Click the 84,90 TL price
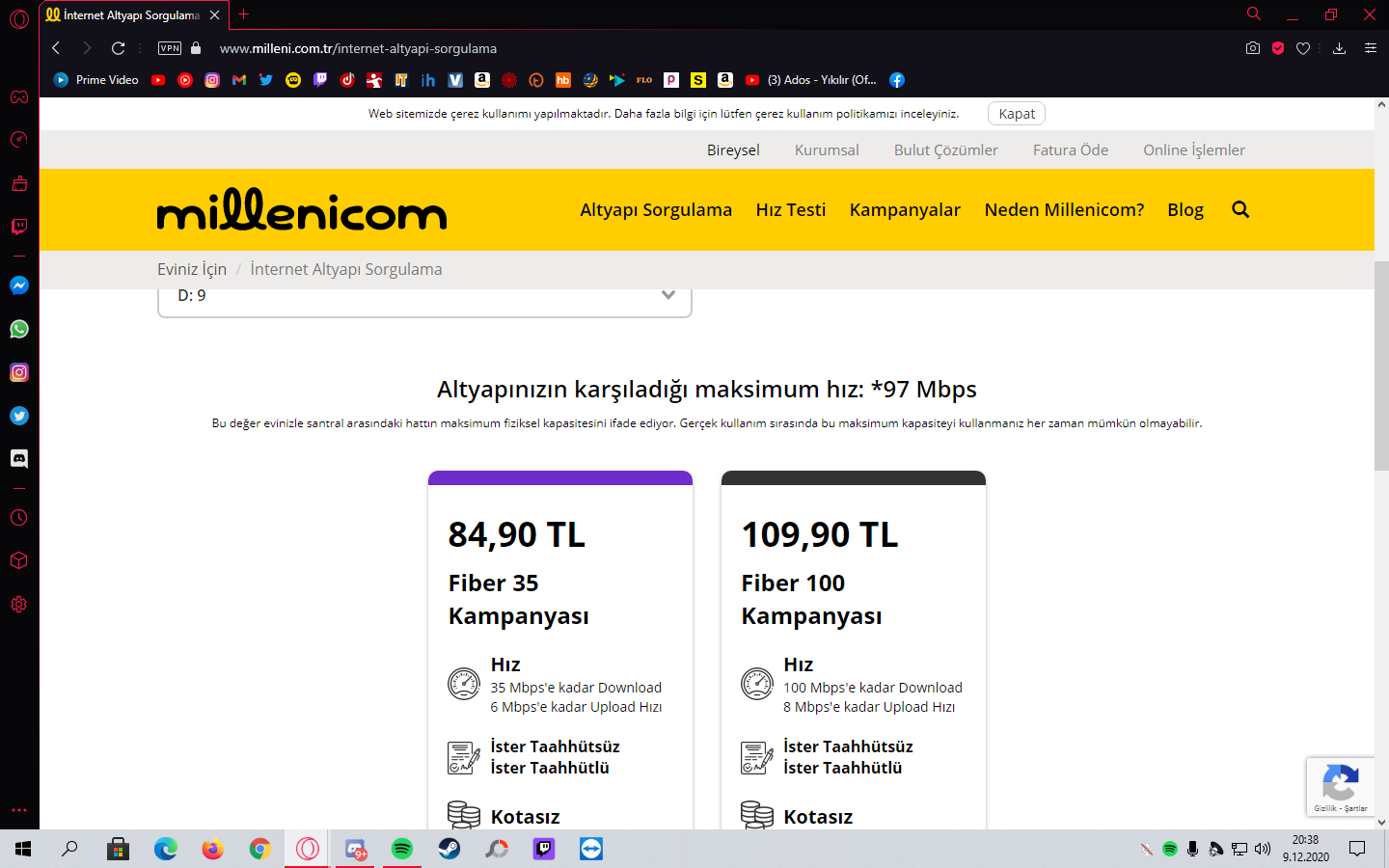Screen dimensions: 1389x868 517,535
